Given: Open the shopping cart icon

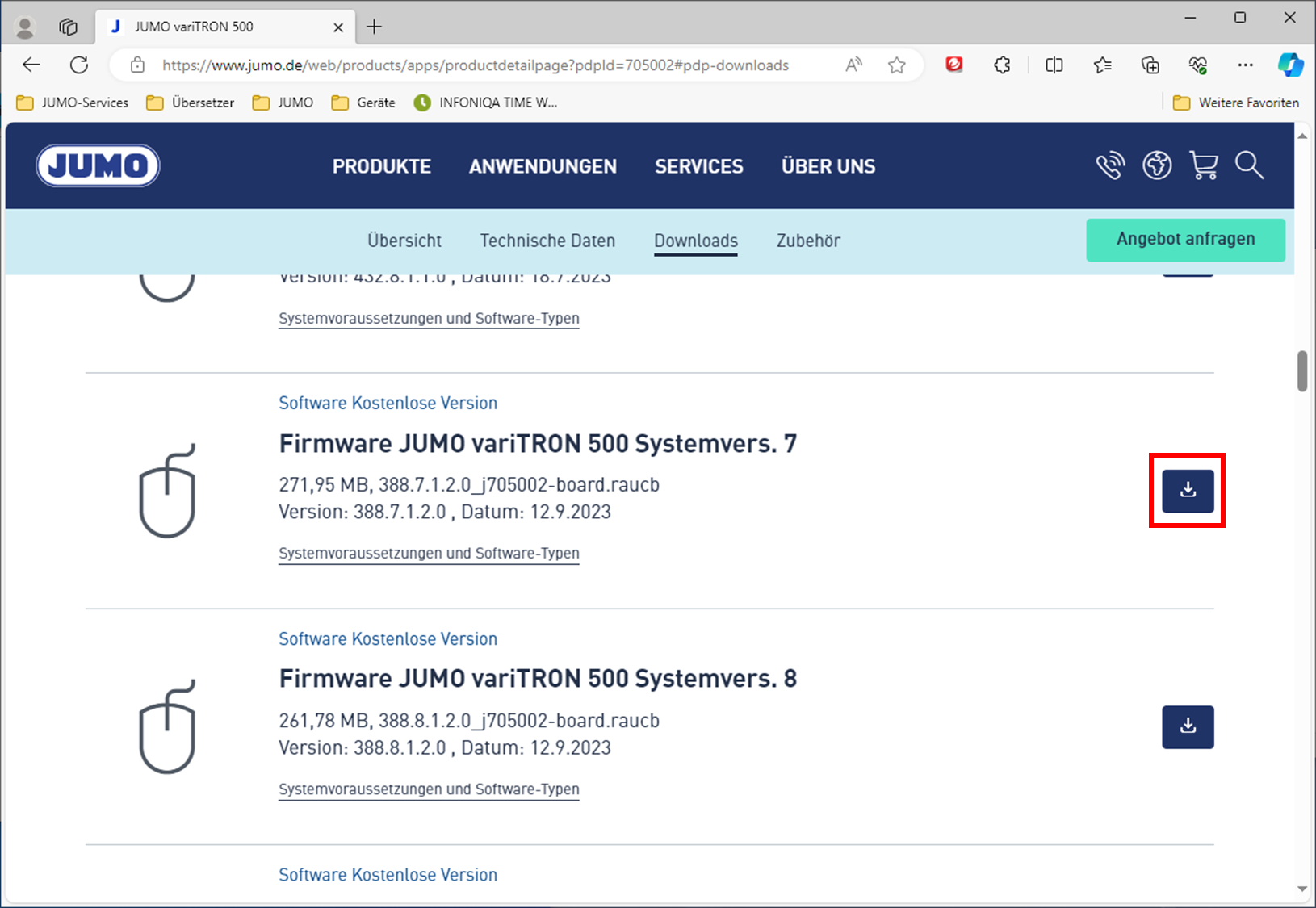Looking at the screenshot, I should (x=1203, y=165).
